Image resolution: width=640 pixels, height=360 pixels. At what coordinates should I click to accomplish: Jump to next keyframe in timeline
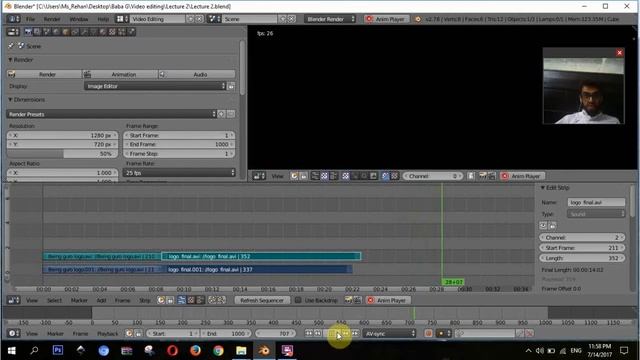347,333
